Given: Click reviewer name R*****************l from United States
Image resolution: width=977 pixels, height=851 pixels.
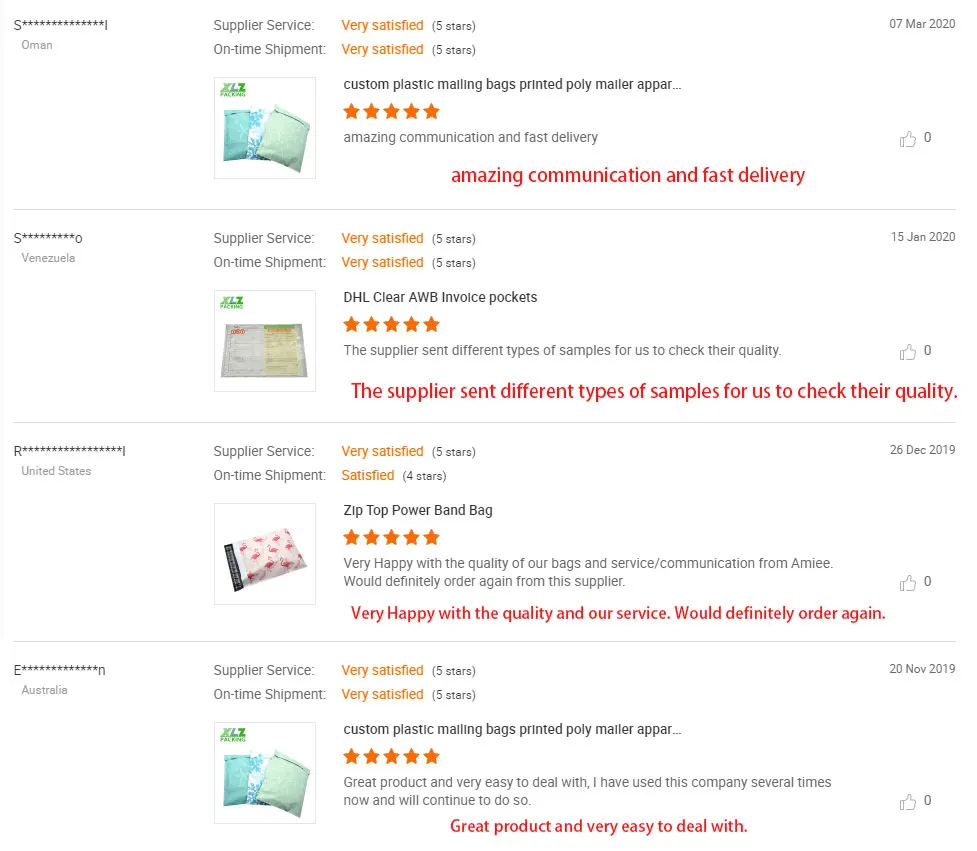Looking at the screenshot, I should (x=70, y=451).
